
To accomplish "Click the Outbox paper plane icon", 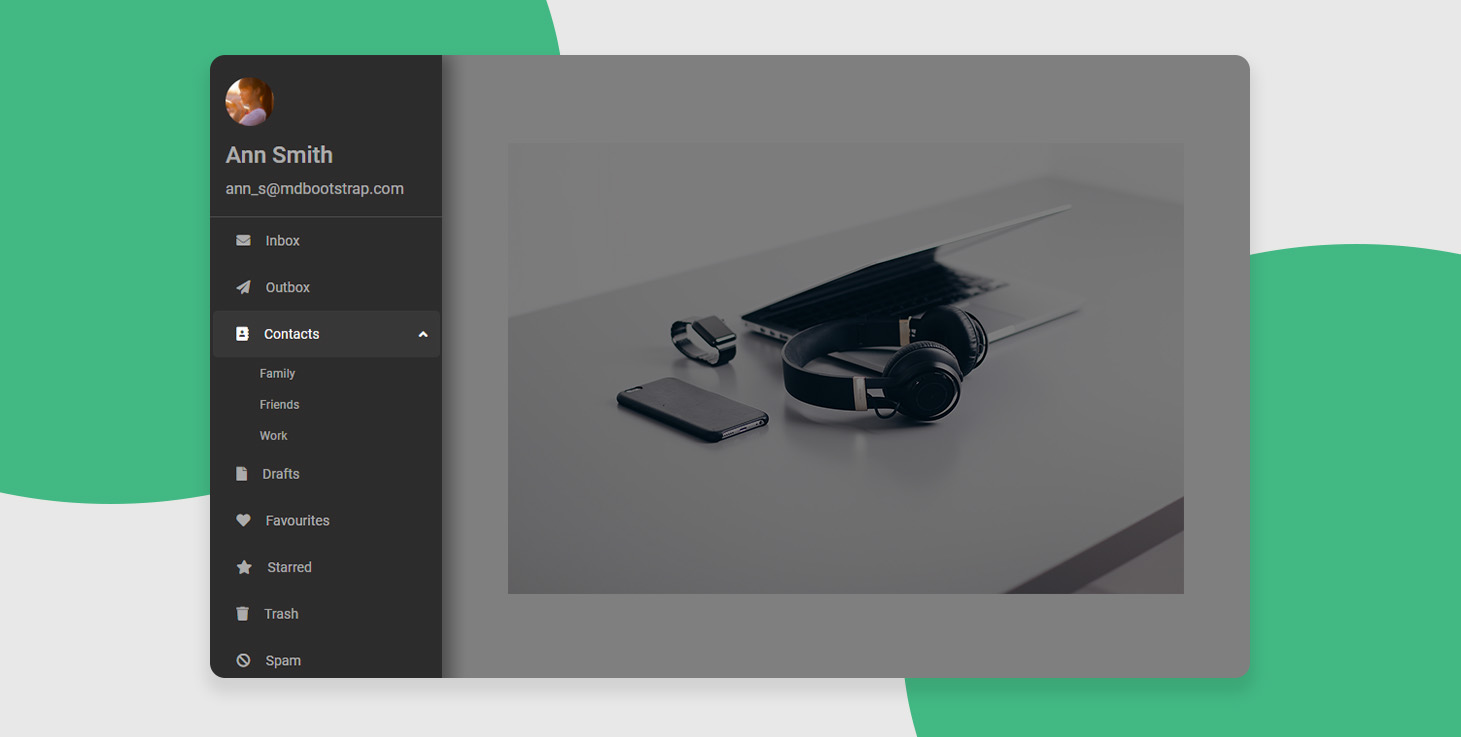I will coord(243,288).
